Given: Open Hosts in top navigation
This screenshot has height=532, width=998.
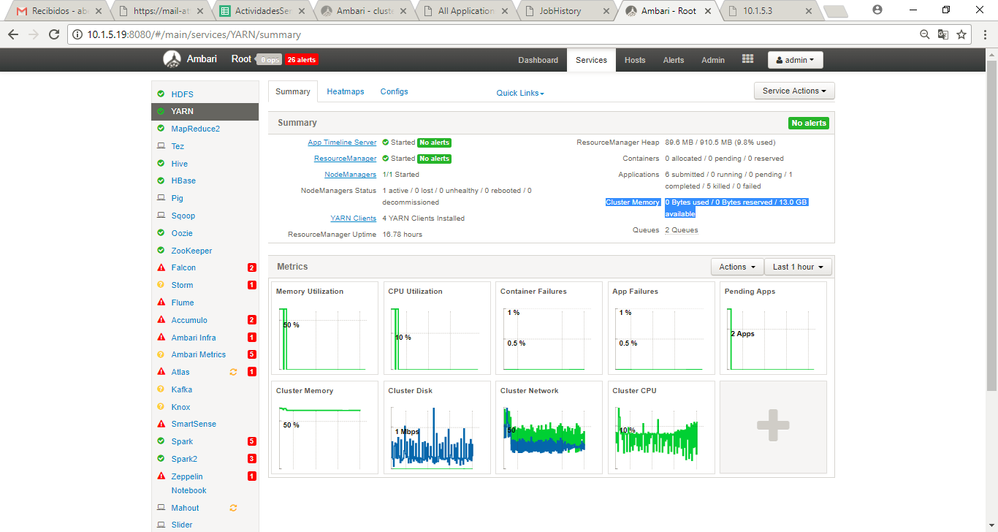Looking at the screenshot, I should pos(635,60).
